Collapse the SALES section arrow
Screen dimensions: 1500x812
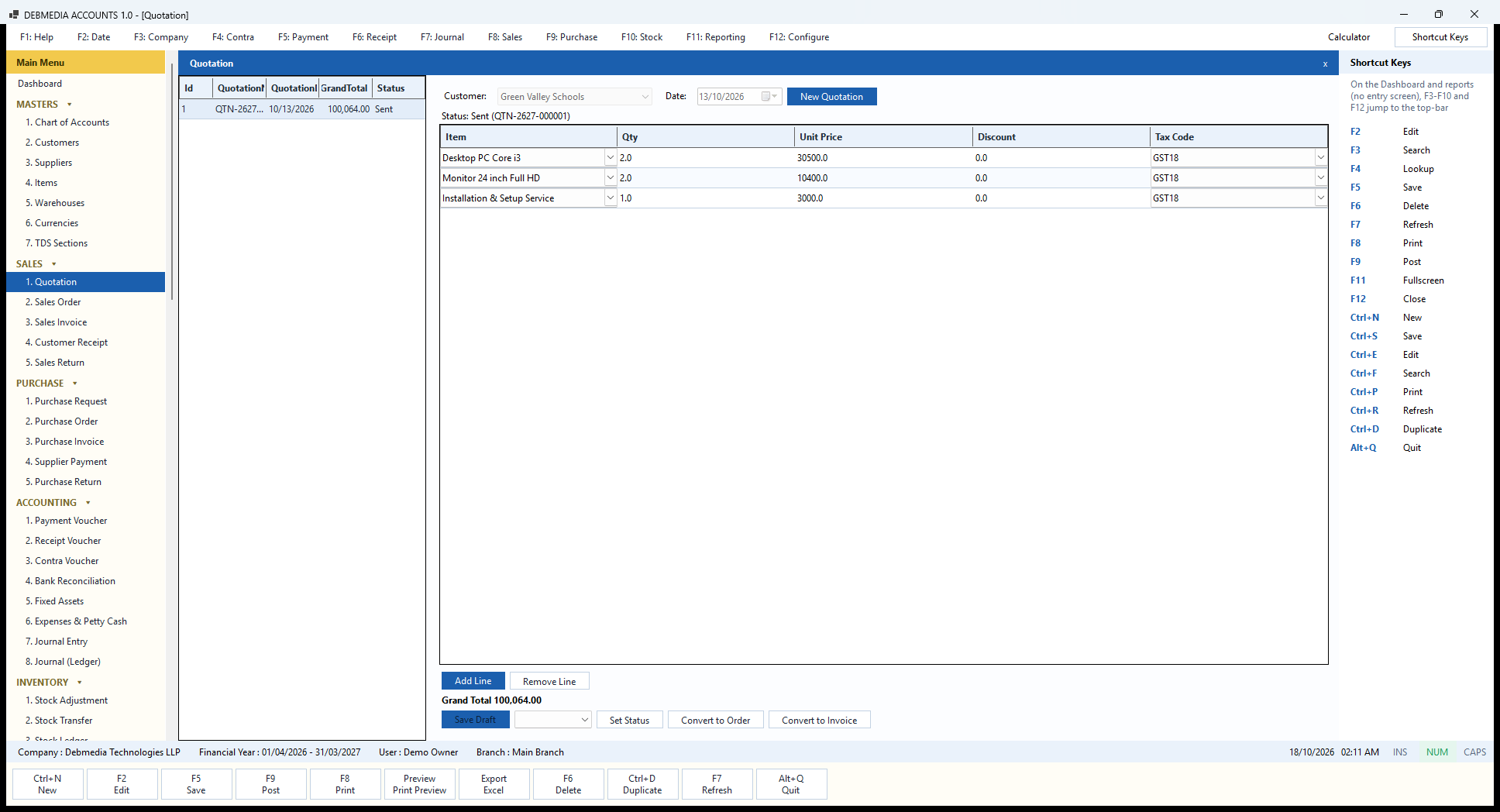click(x=54, y=264)
